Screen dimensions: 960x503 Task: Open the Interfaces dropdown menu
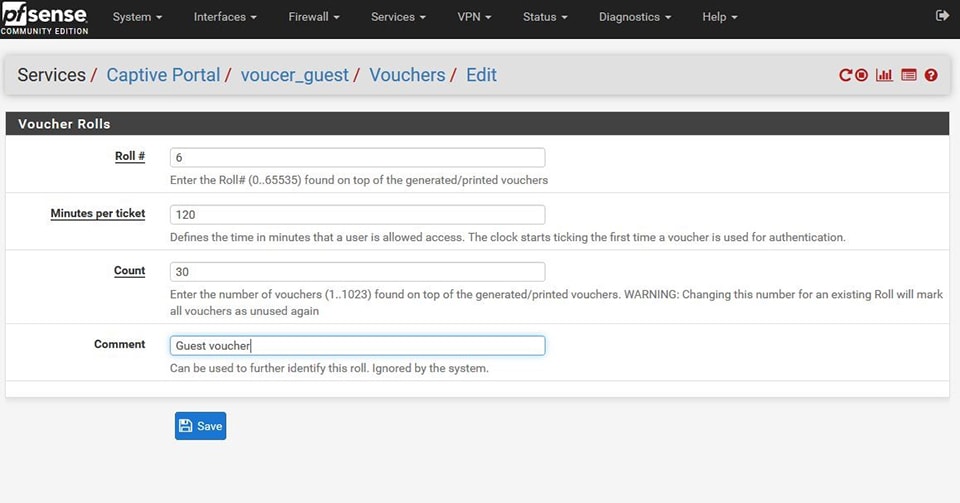tap(225, 17)
